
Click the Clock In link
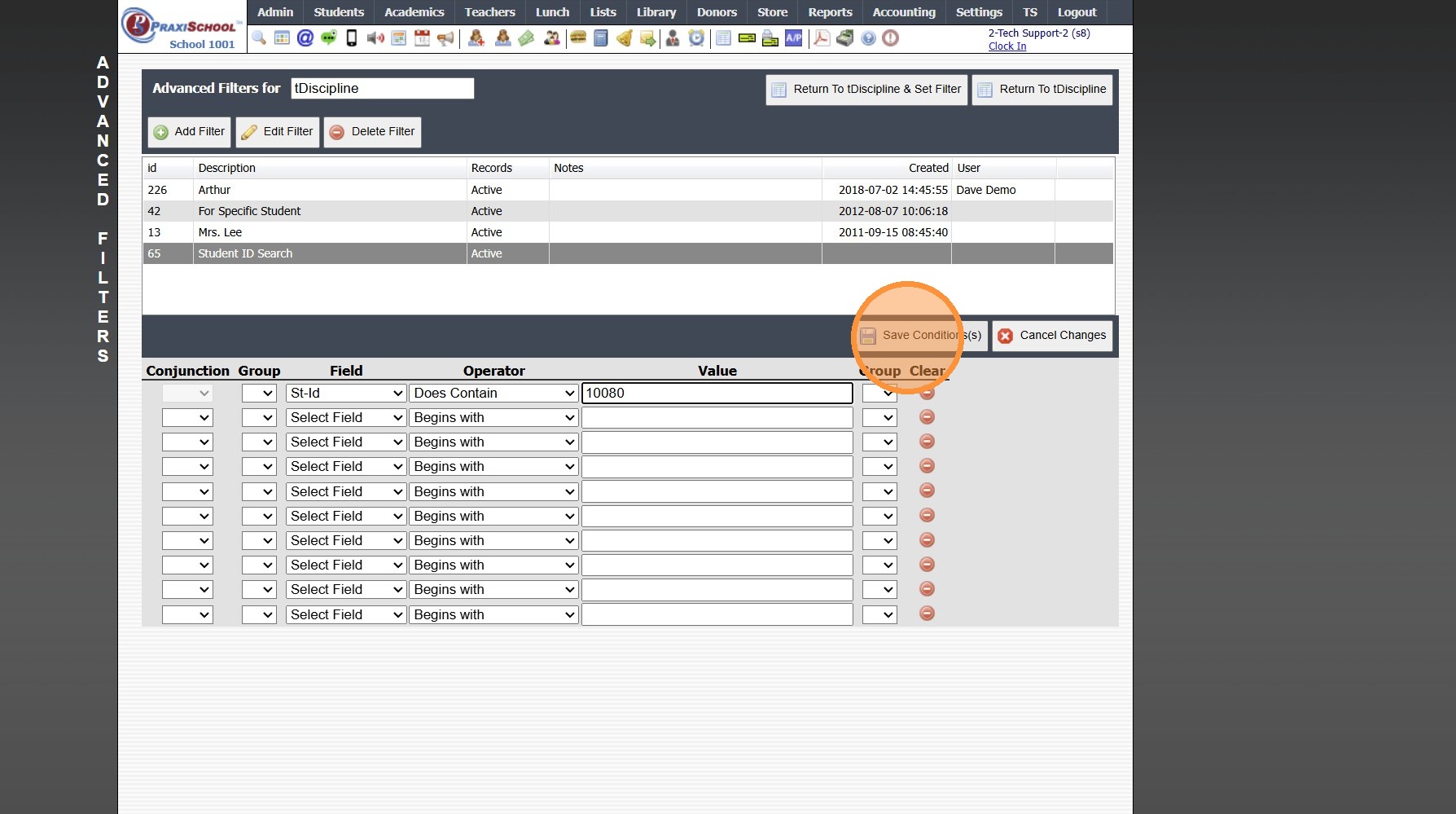pyautogui.click(x=1007, y=46)
